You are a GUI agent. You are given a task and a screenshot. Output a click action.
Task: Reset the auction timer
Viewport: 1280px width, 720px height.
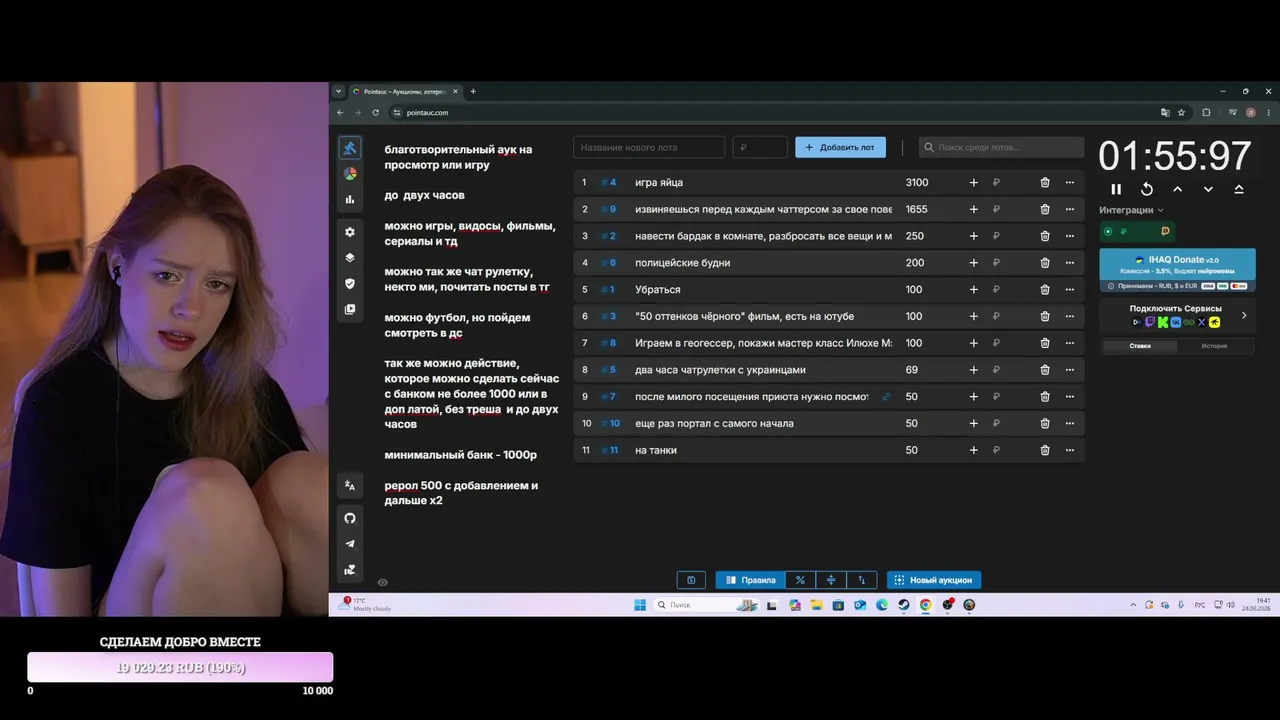1147,189
